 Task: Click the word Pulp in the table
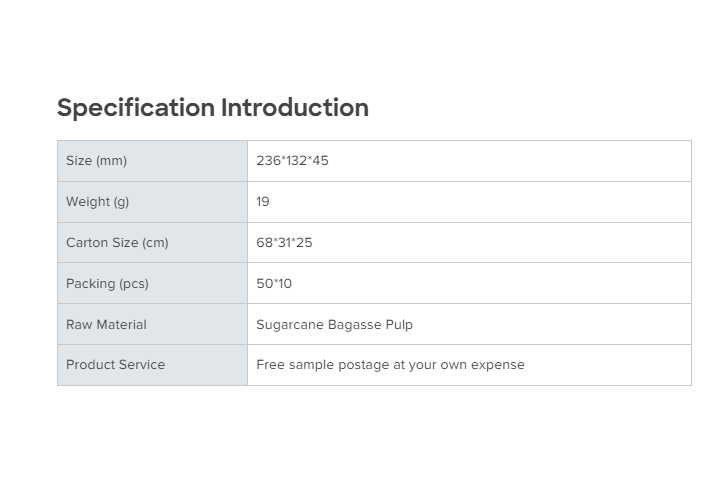(x=399, y=325)
